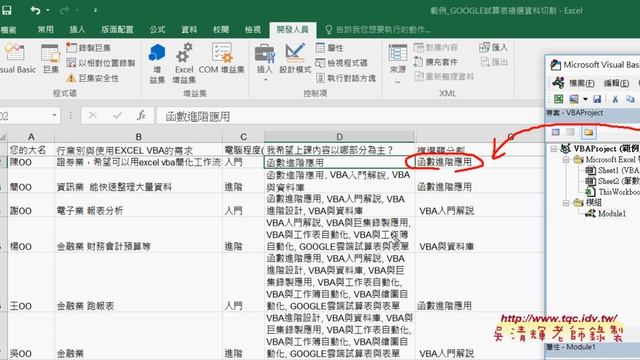Switch to the 版面配置 ribbon tab

(x=117, y=29)
